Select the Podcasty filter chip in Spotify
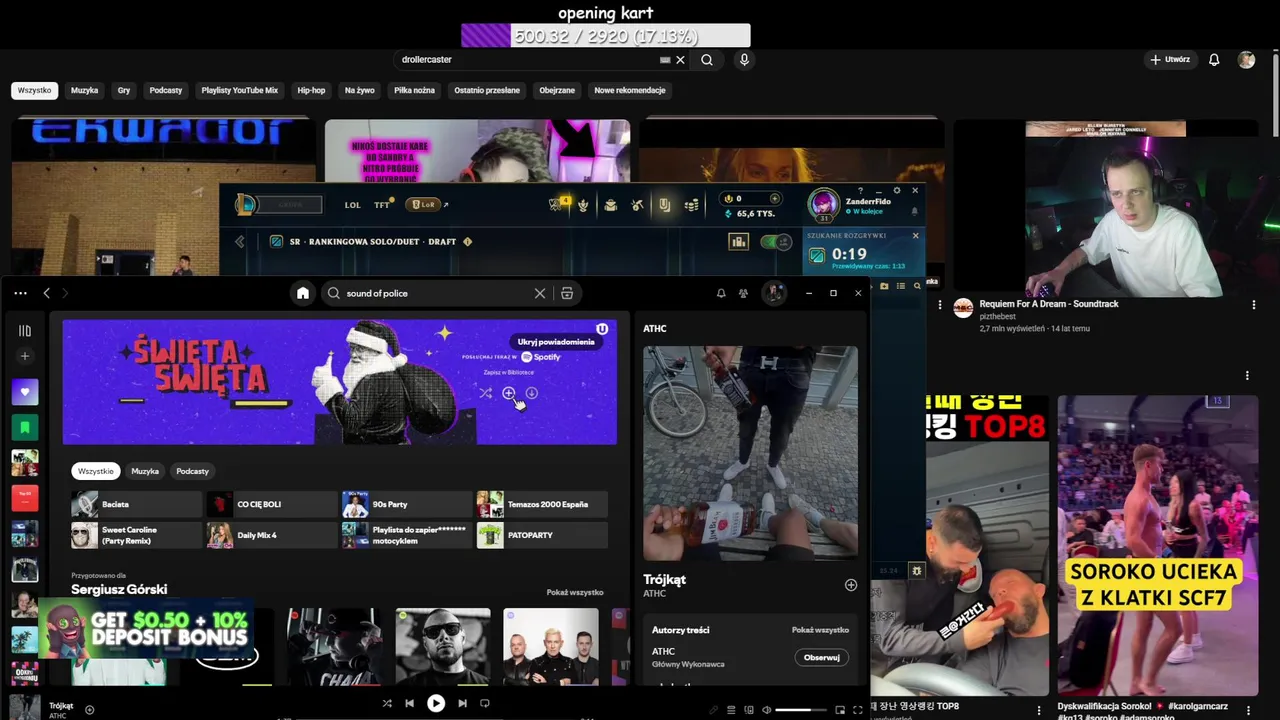 pyautogui.click(x=192, y=471)
